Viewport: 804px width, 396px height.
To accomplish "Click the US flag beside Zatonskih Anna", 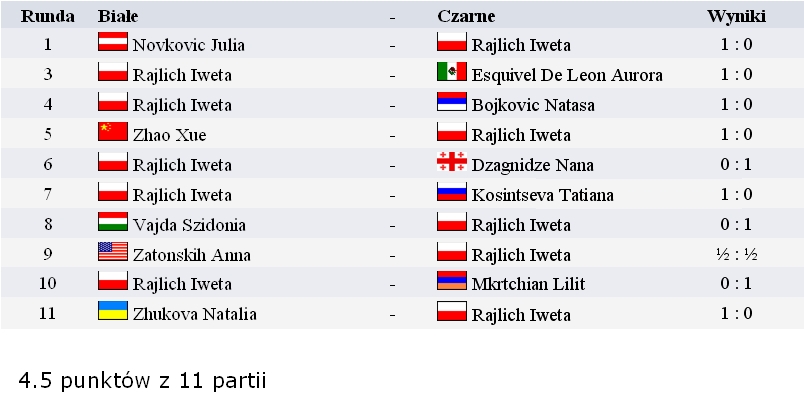I will pyautogui.click(x=112, y=251).
